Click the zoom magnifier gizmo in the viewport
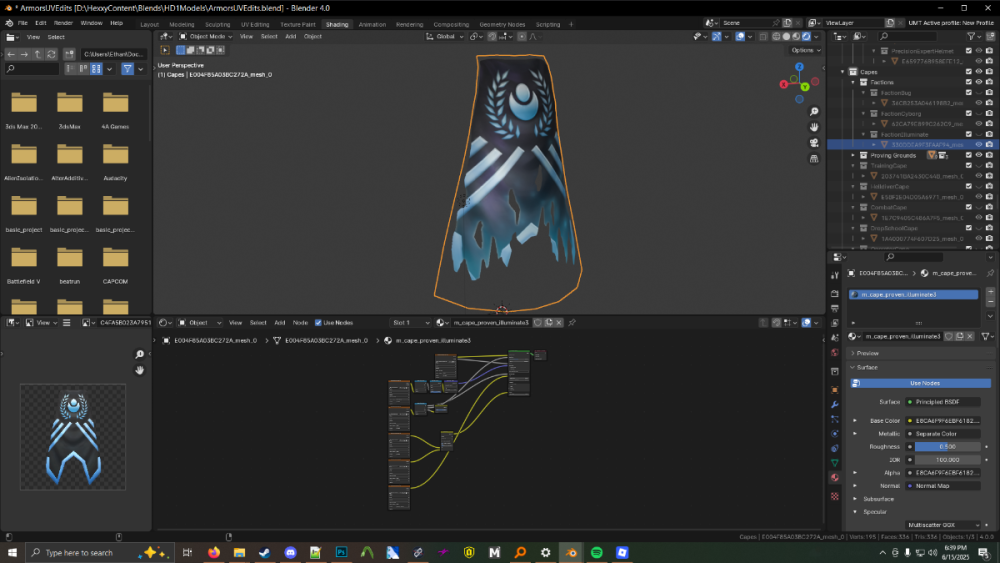Image resolution: width=1000 pixels, height=563 pixels. (x=815, y=111)
